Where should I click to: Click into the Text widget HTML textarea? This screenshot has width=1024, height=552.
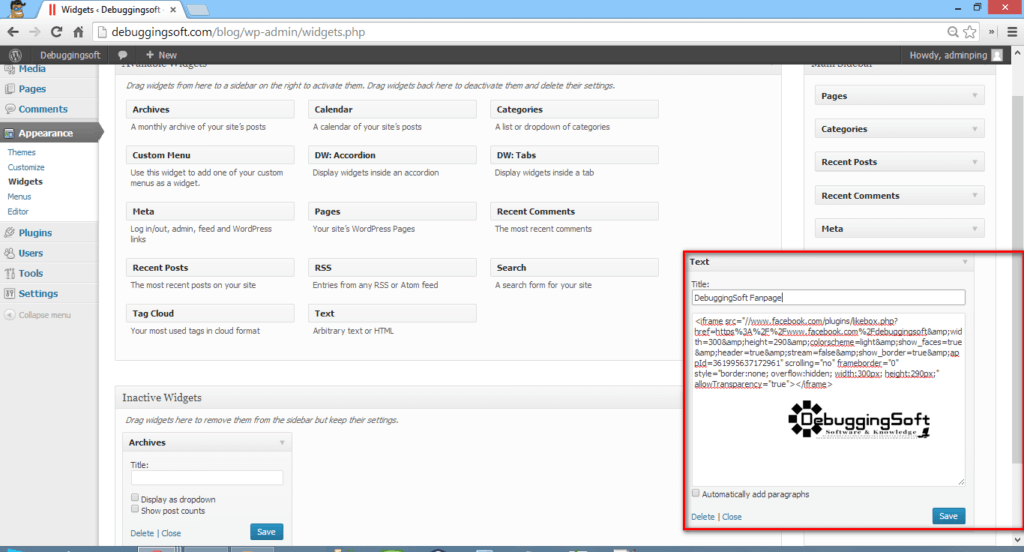click(828, 399)
